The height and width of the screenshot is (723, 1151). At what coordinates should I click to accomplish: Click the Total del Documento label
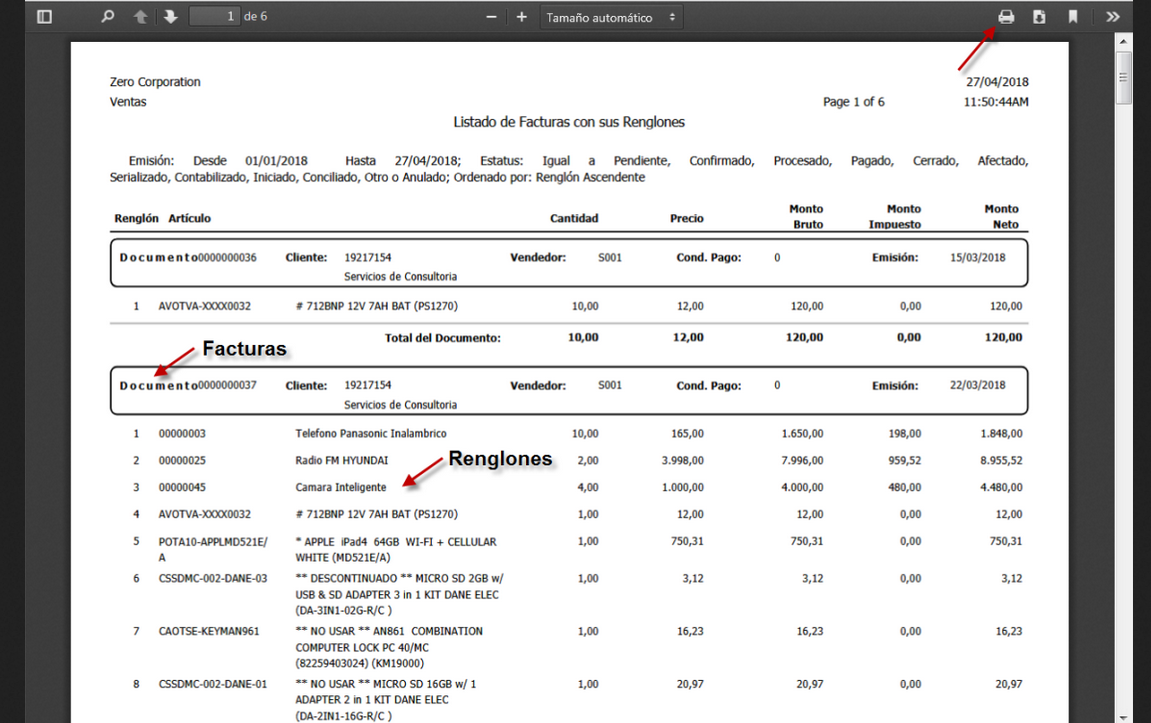[442, 338]
